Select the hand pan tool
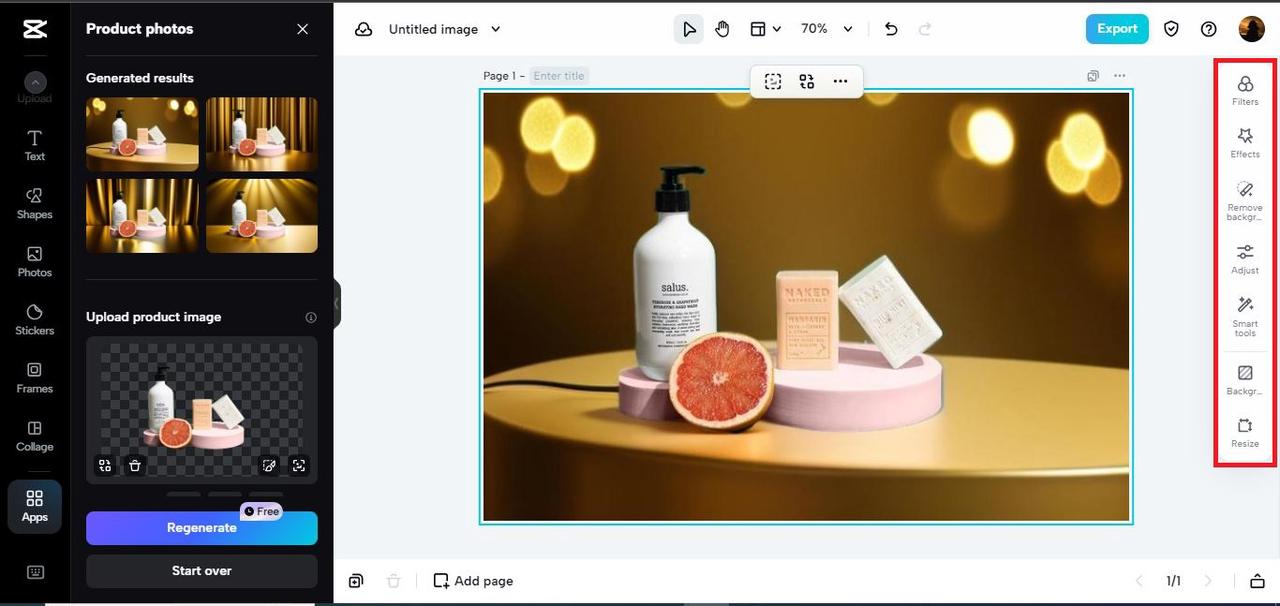Viewport: 1280px width, 606px height. [723, 29]
